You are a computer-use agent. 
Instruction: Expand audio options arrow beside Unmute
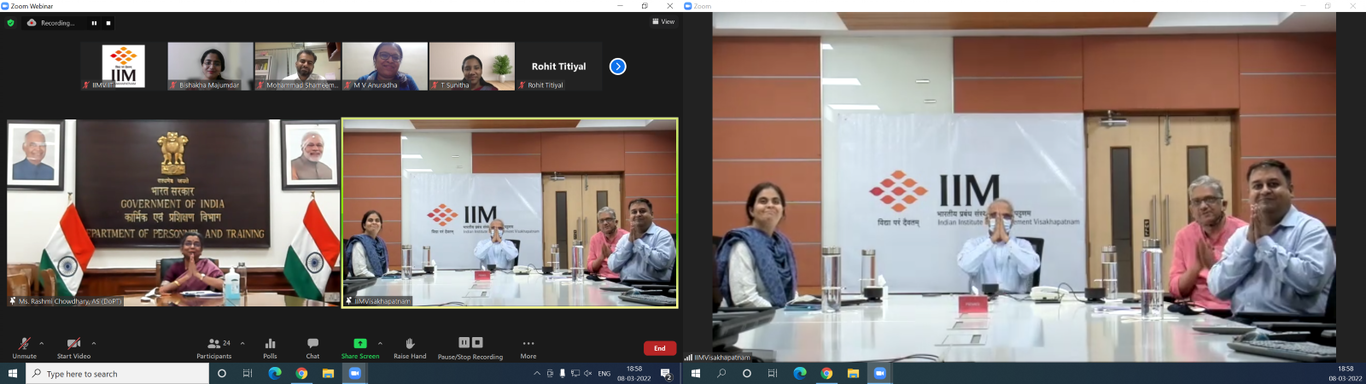(41, 343)
